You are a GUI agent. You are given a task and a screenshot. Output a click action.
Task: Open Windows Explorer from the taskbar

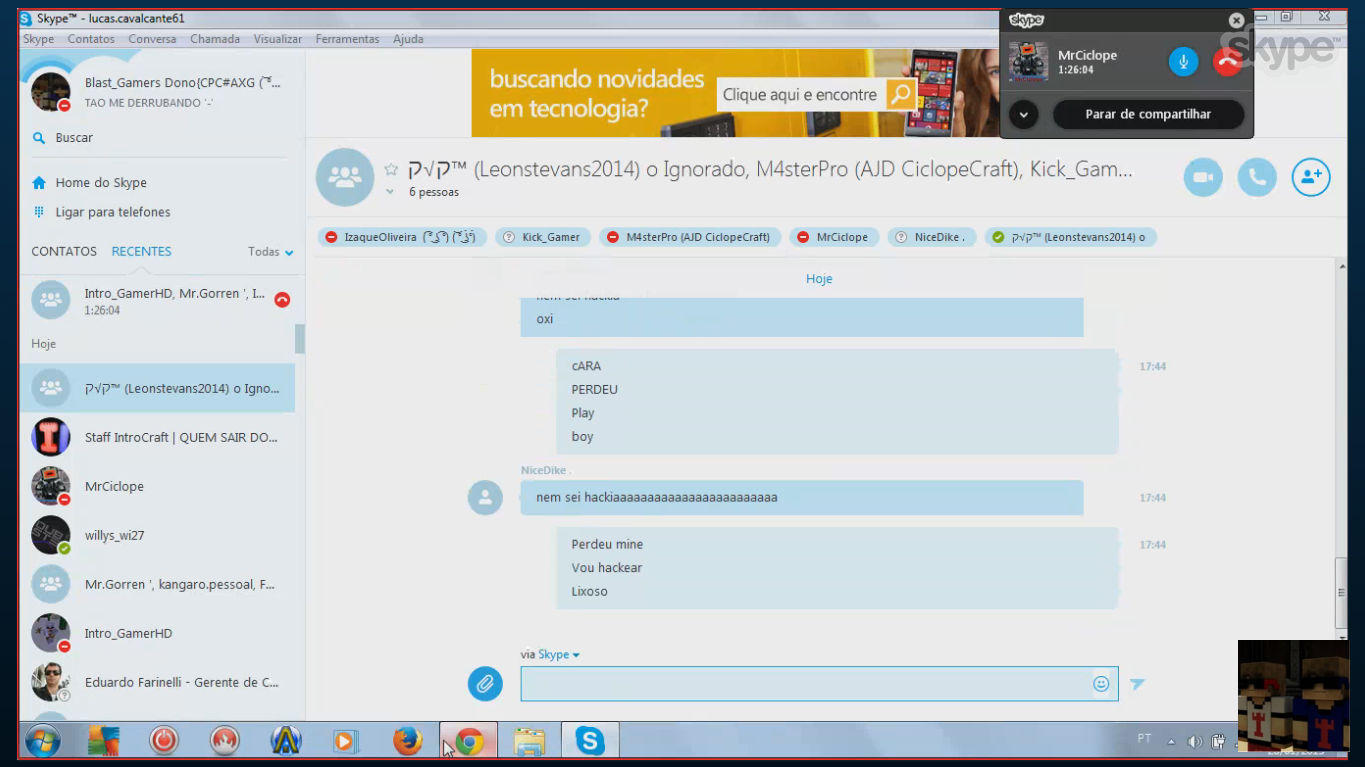point(529,741)
